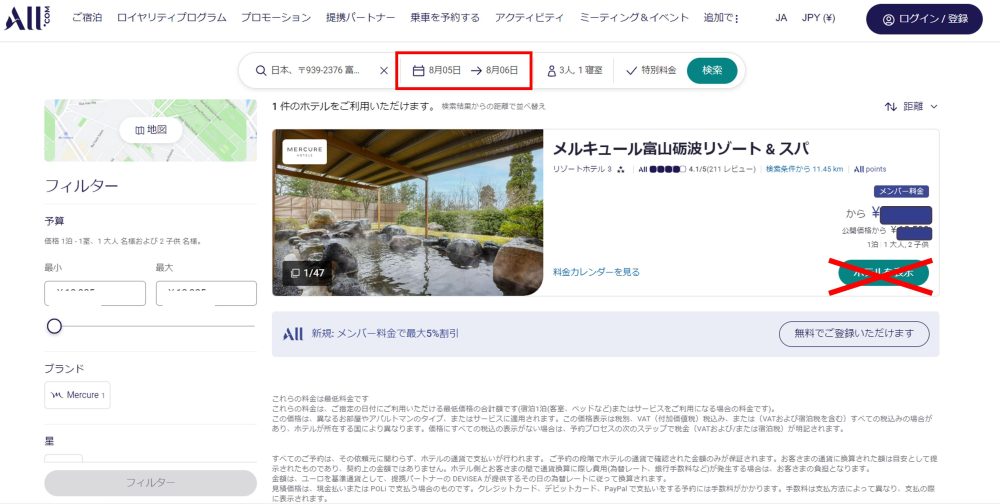This screenshot has width=1000, height=504.
Task: Clear the destination with the X icon
Action: (384, 71)
